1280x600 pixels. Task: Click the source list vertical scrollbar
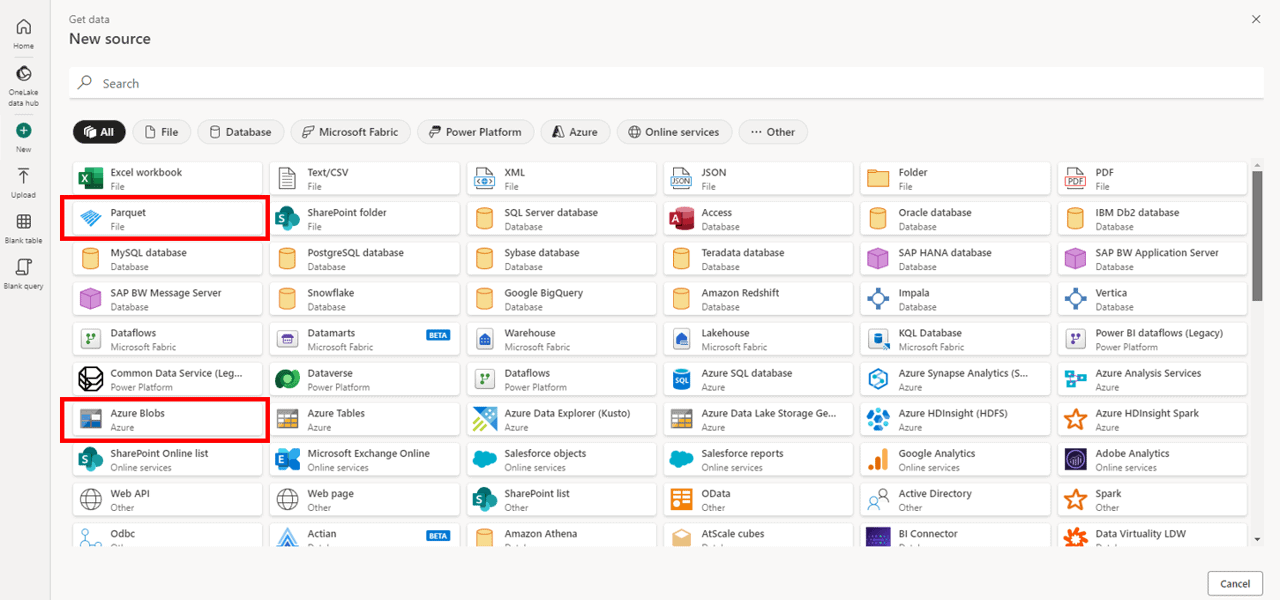(x=1257, y=234)
